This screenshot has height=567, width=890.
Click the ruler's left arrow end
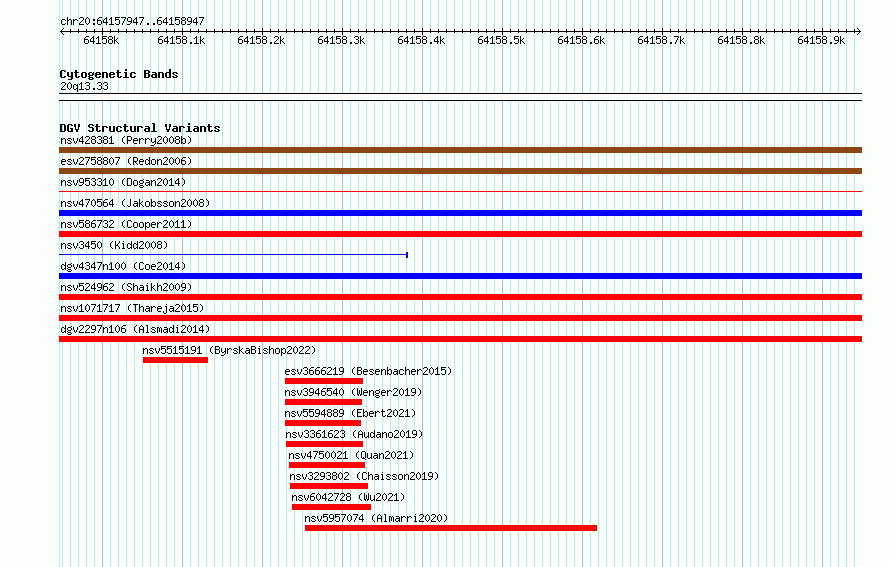click(62, 31)
